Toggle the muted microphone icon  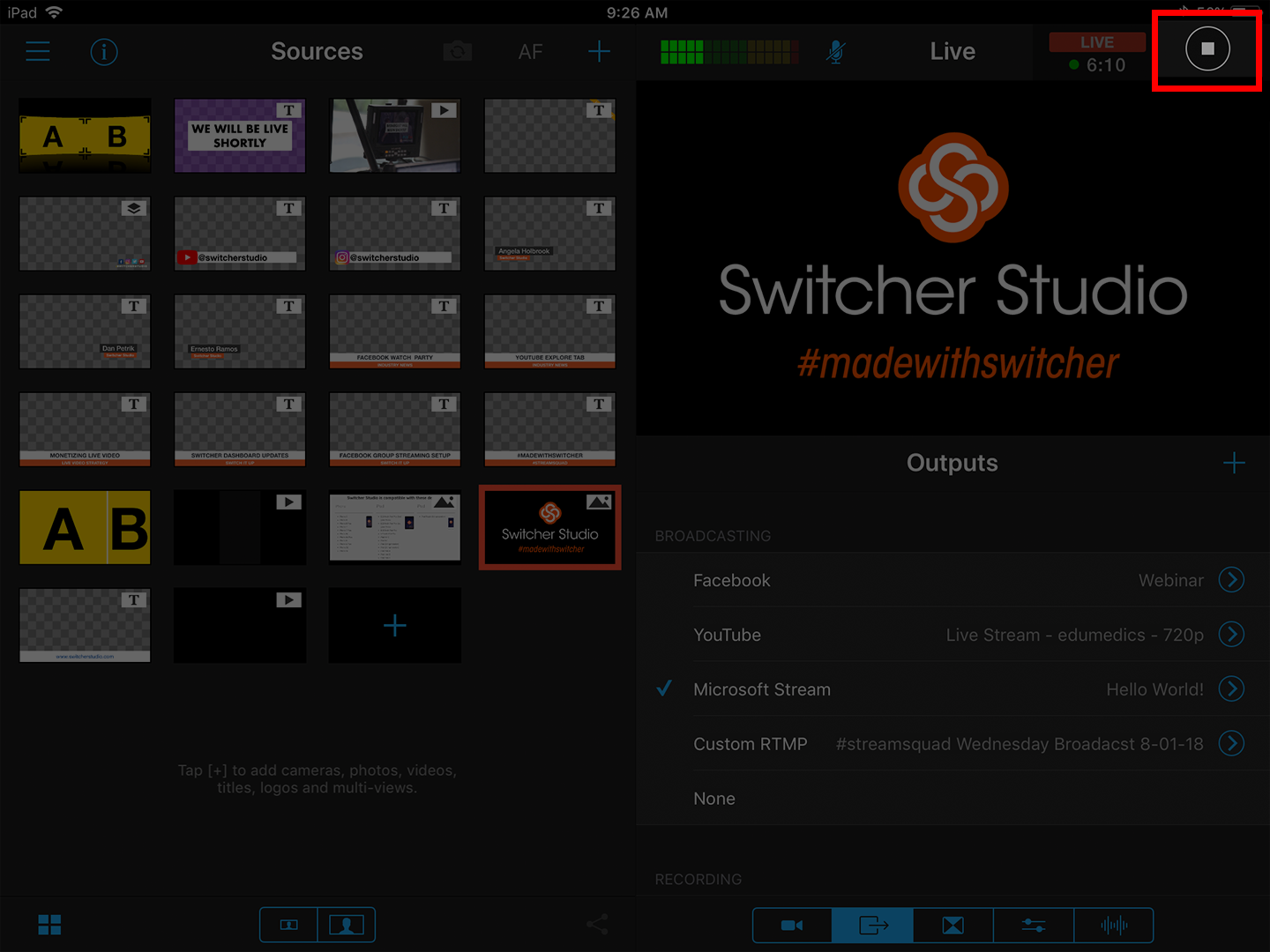coord(836,52)
